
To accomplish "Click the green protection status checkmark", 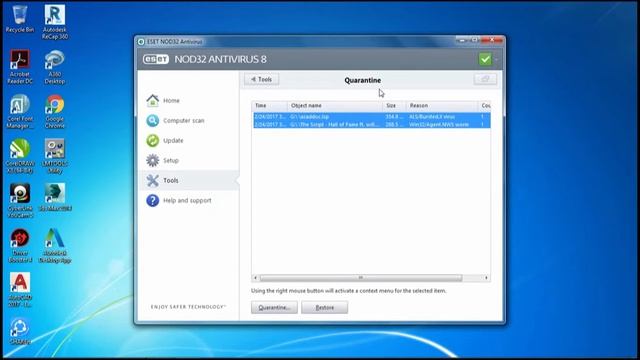I will click(x=485, y=59).
